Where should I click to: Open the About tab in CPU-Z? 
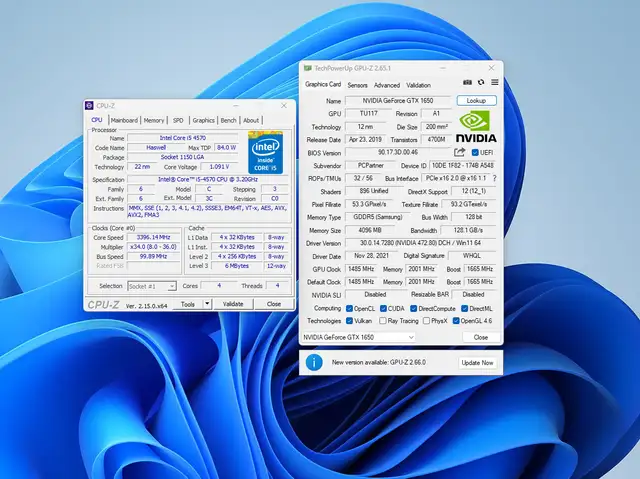[x=251, y=120]
